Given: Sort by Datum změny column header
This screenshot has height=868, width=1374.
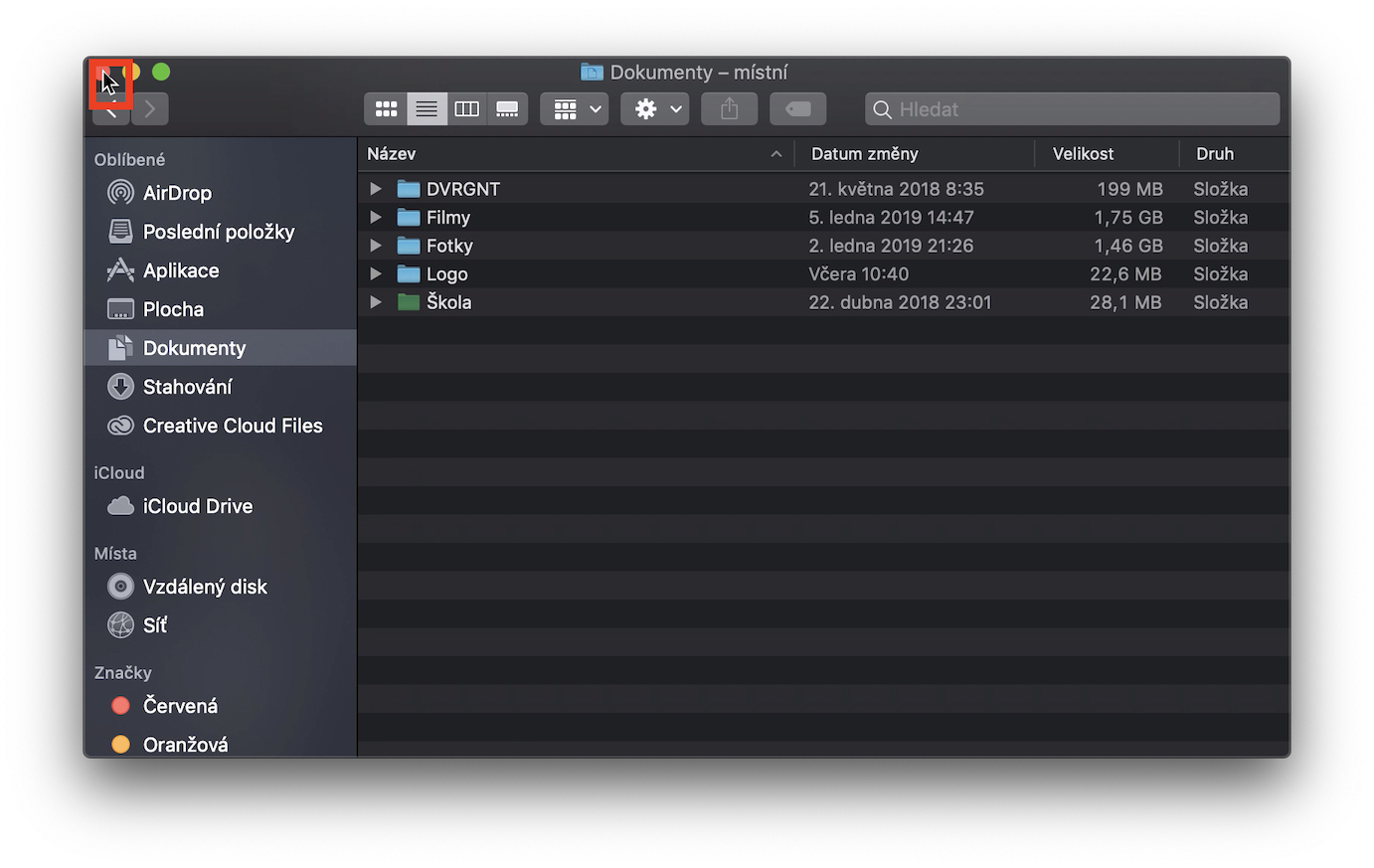Looking at the screenshot, I should point(864,154).
